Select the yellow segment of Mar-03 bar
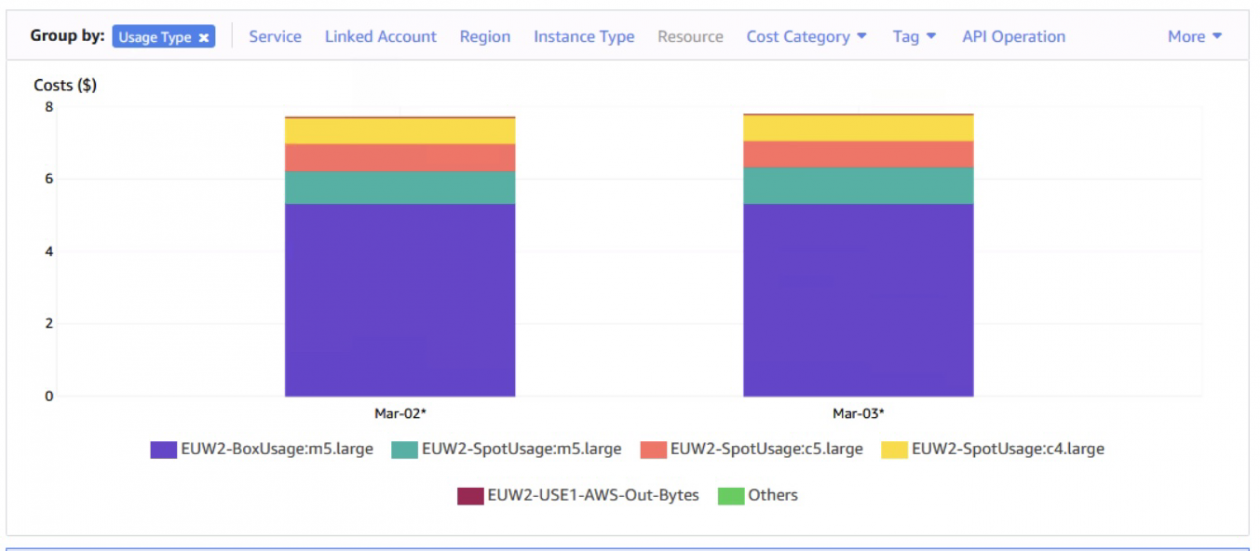Viewport: 1260px width, 551px height. pyautogui.click(x=858, y=128)
